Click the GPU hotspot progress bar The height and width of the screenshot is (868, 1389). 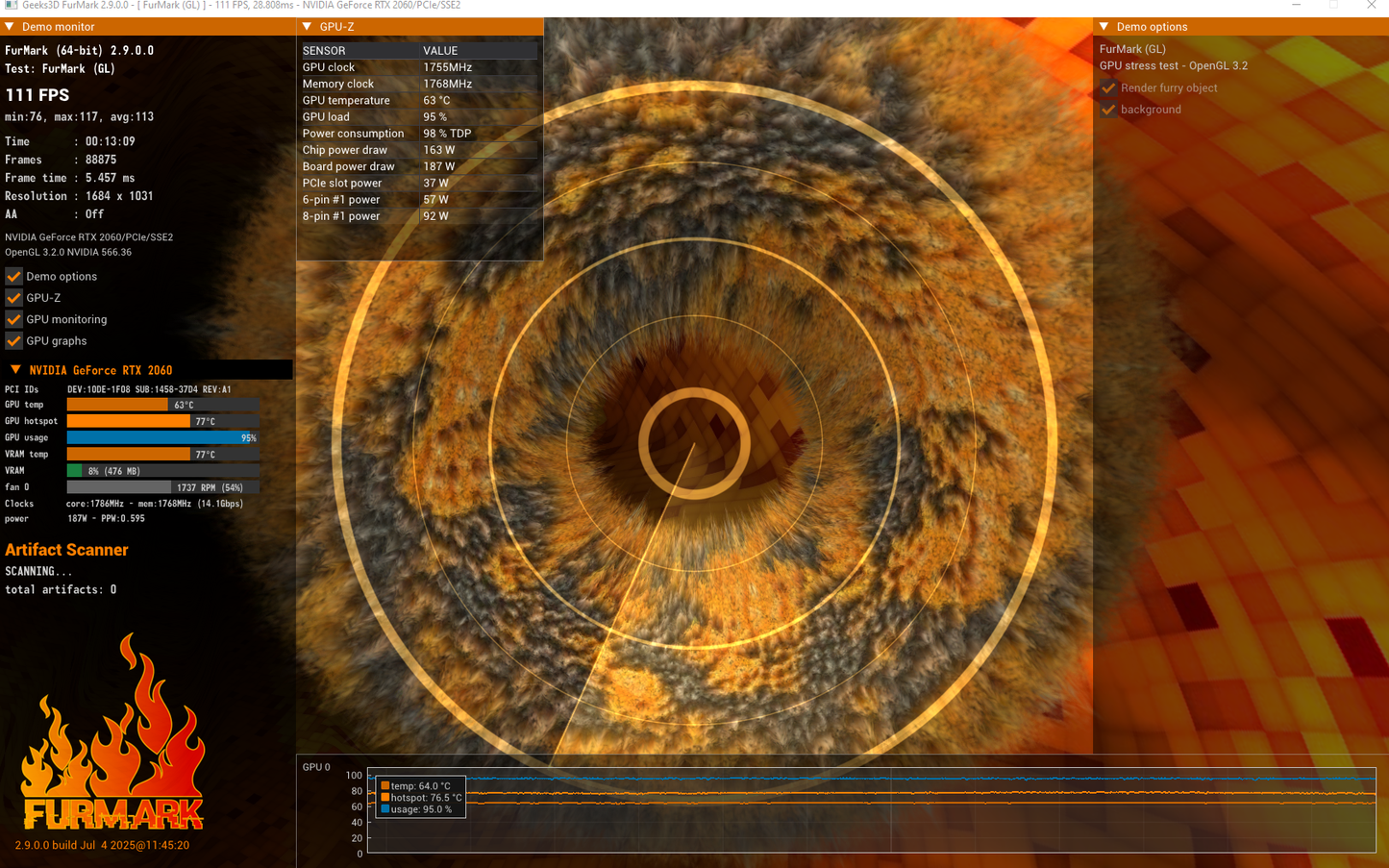(163, 421)
